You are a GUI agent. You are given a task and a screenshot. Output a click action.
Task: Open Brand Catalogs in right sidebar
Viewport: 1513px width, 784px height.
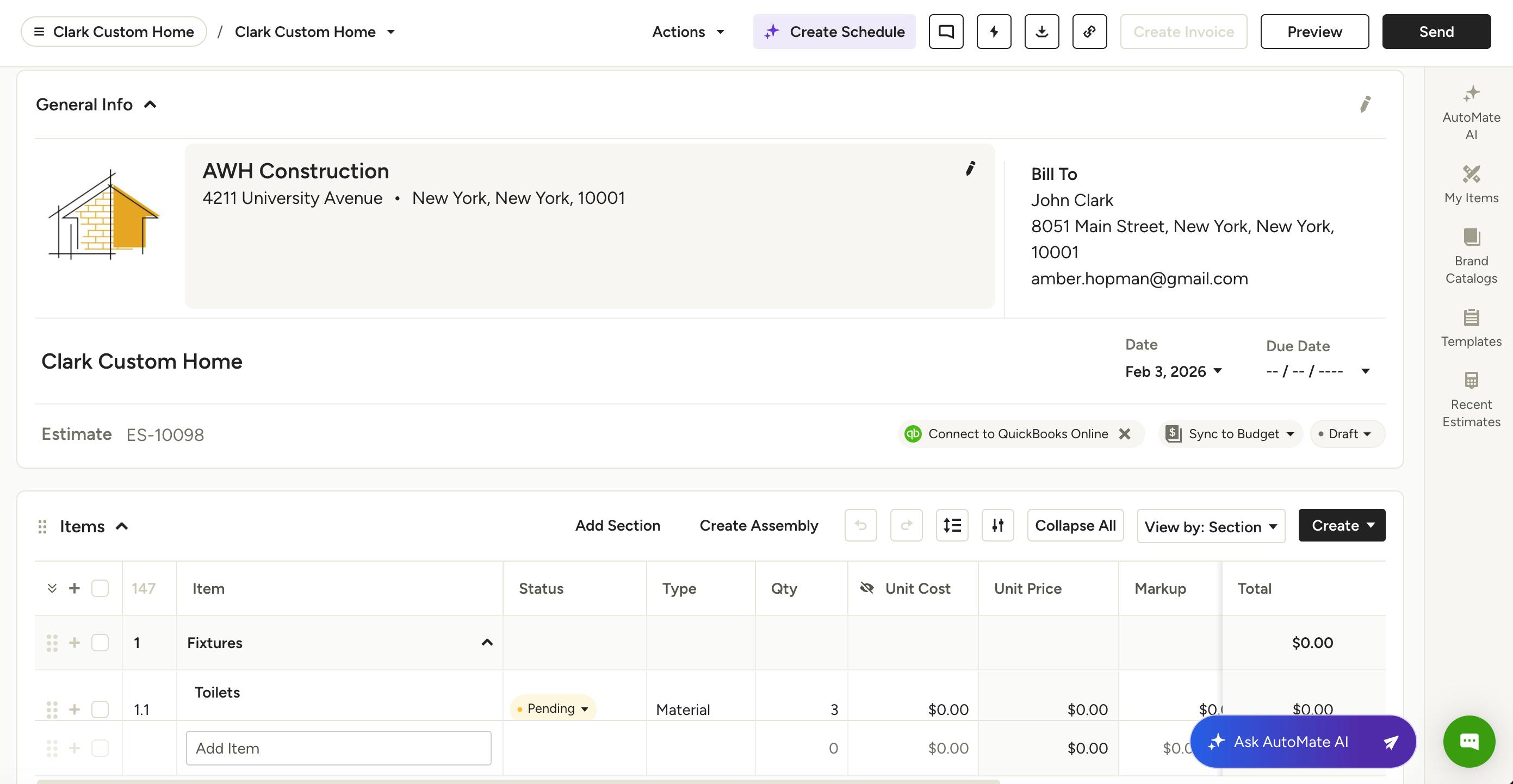coord(1471,256)
